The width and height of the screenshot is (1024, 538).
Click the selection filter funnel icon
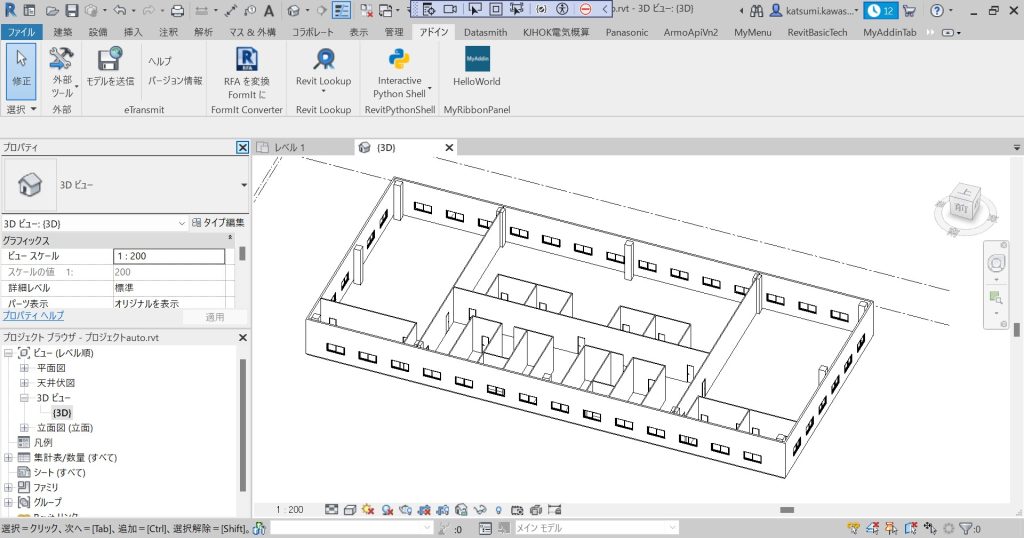pyautogui.click(x=966, y=529)
